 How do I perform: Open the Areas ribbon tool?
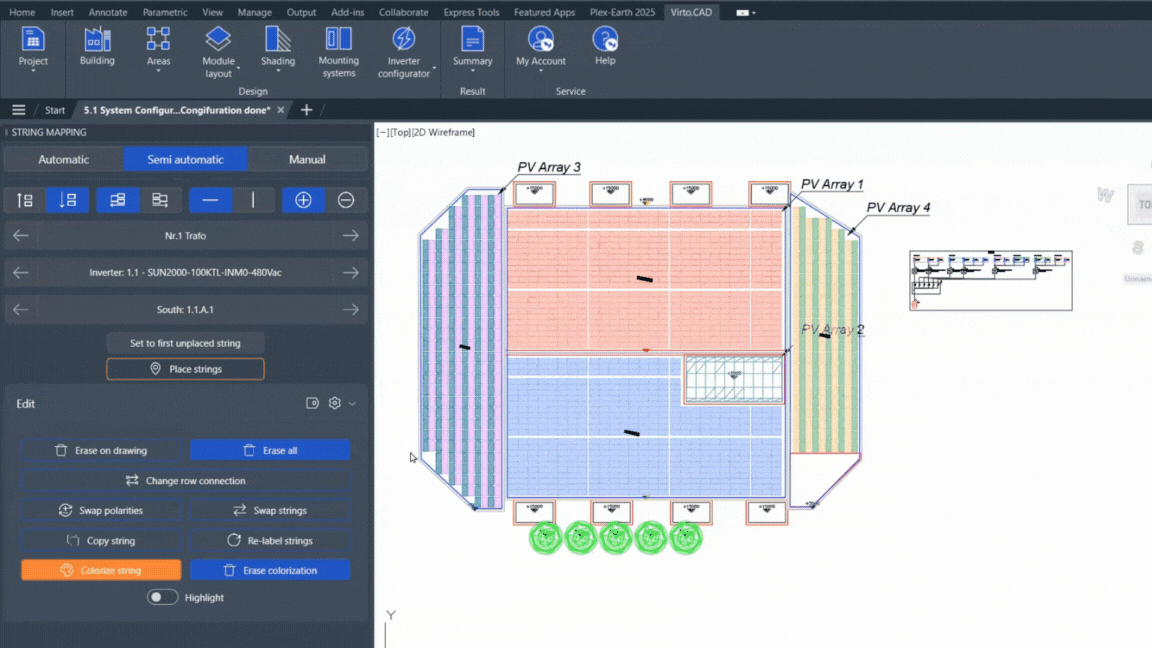coord(158,48)
